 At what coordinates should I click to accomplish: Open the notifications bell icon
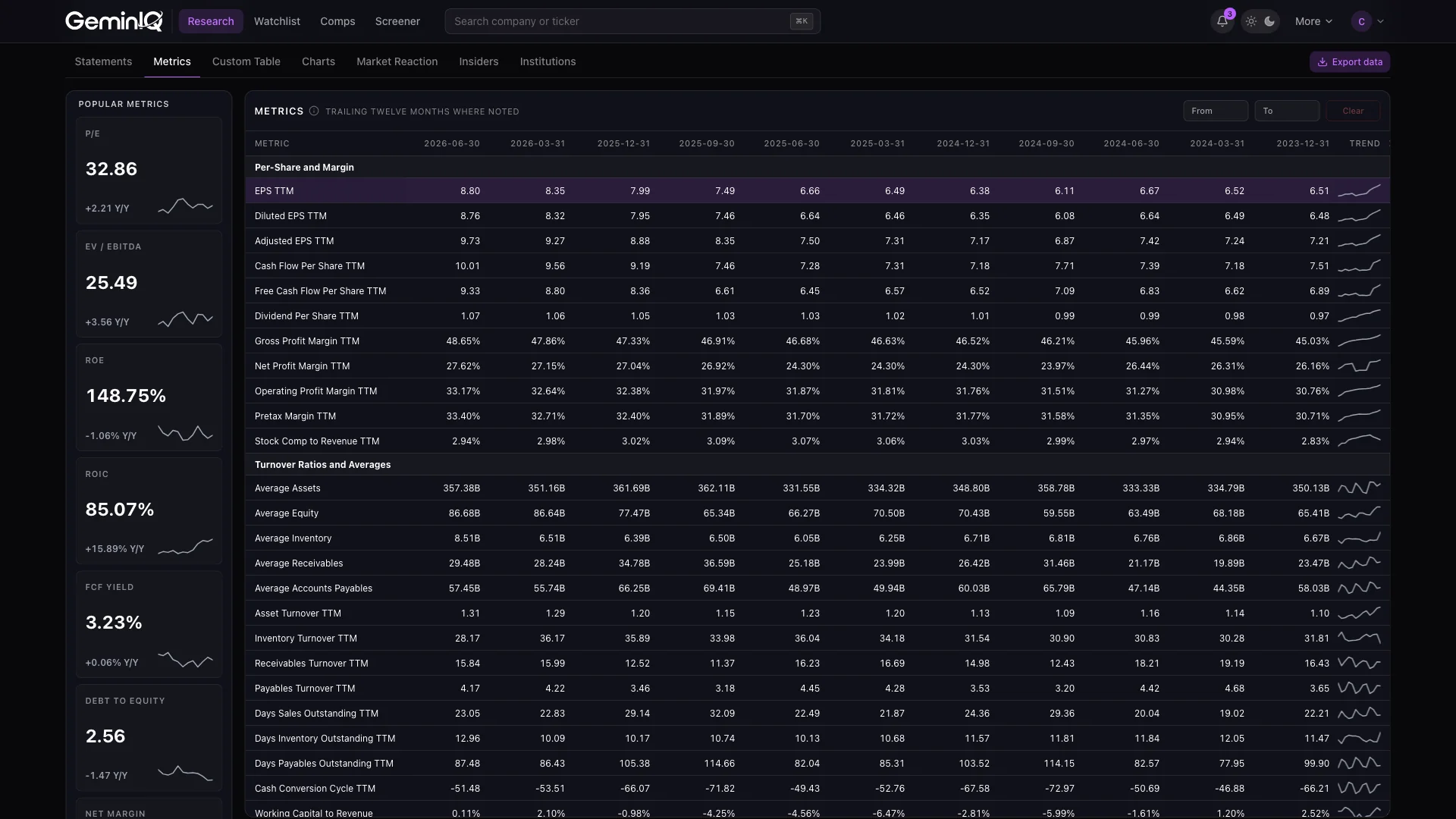point(1222,21)
